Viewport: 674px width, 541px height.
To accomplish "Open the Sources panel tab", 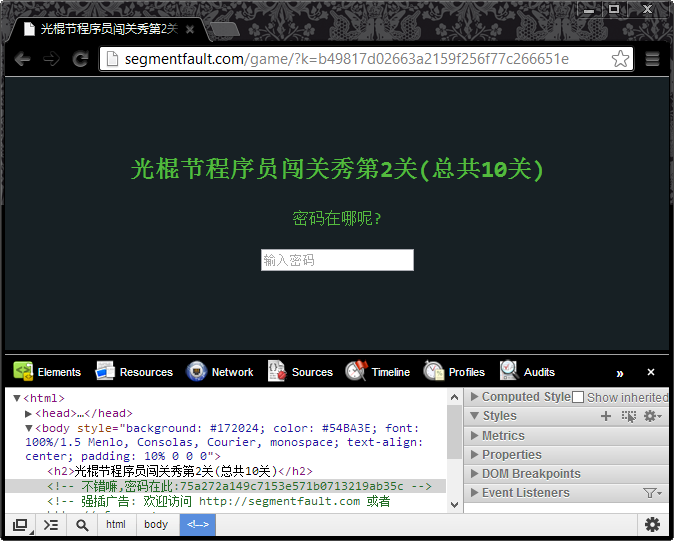I will click(300, 372).
